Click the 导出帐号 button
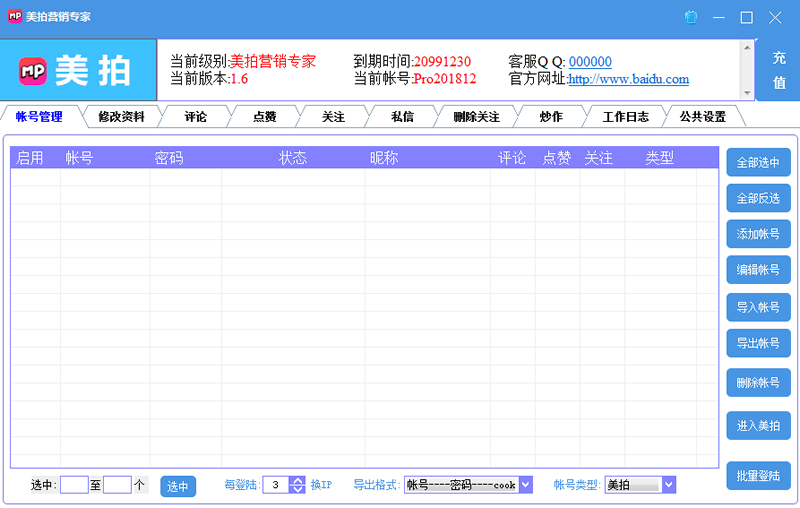The width and height of the screenshot is (800, 508). coord(758,343)
